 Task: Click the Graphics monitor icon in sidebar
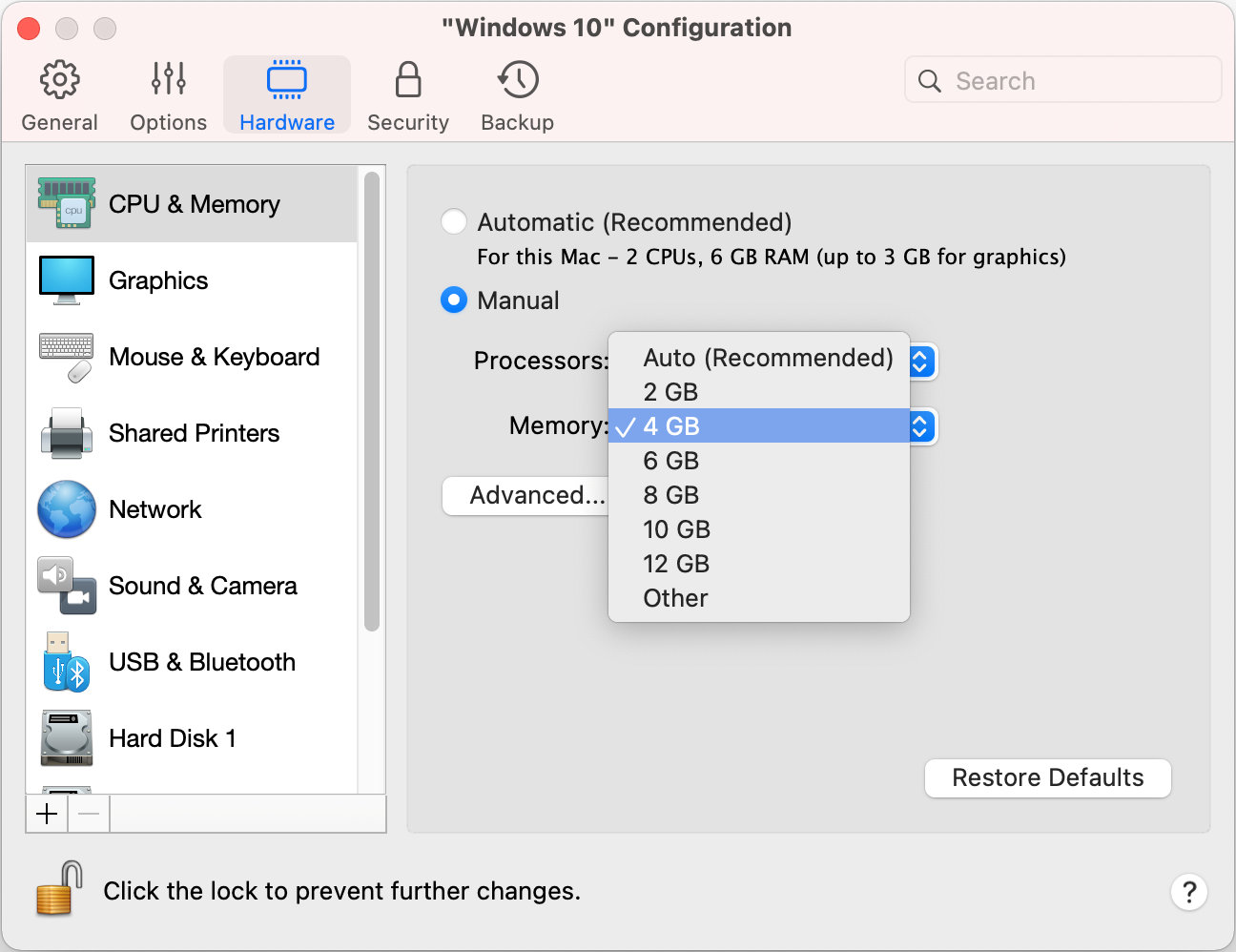point(67,279)
